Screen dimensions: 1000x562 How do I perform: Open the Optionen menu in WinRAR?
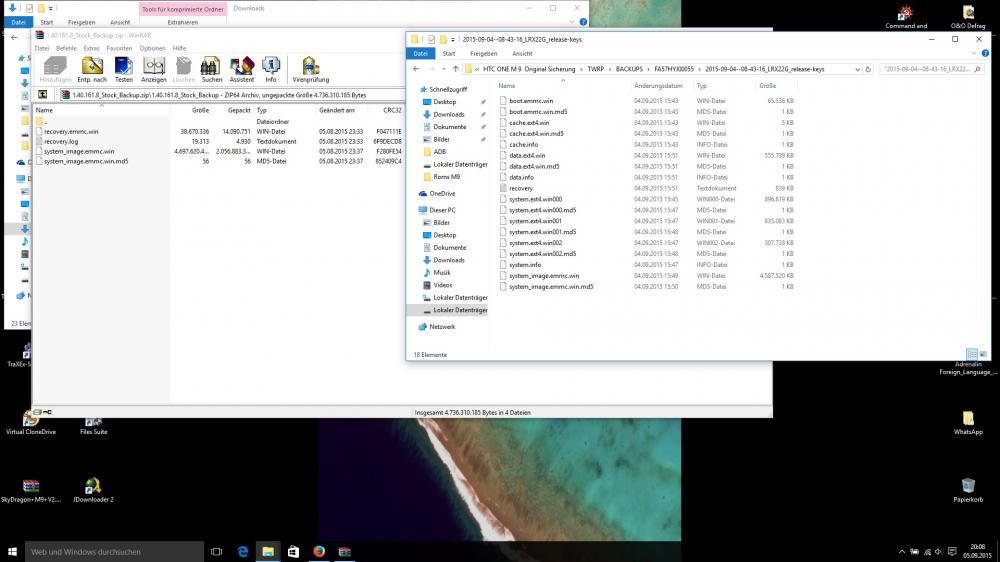152,48
